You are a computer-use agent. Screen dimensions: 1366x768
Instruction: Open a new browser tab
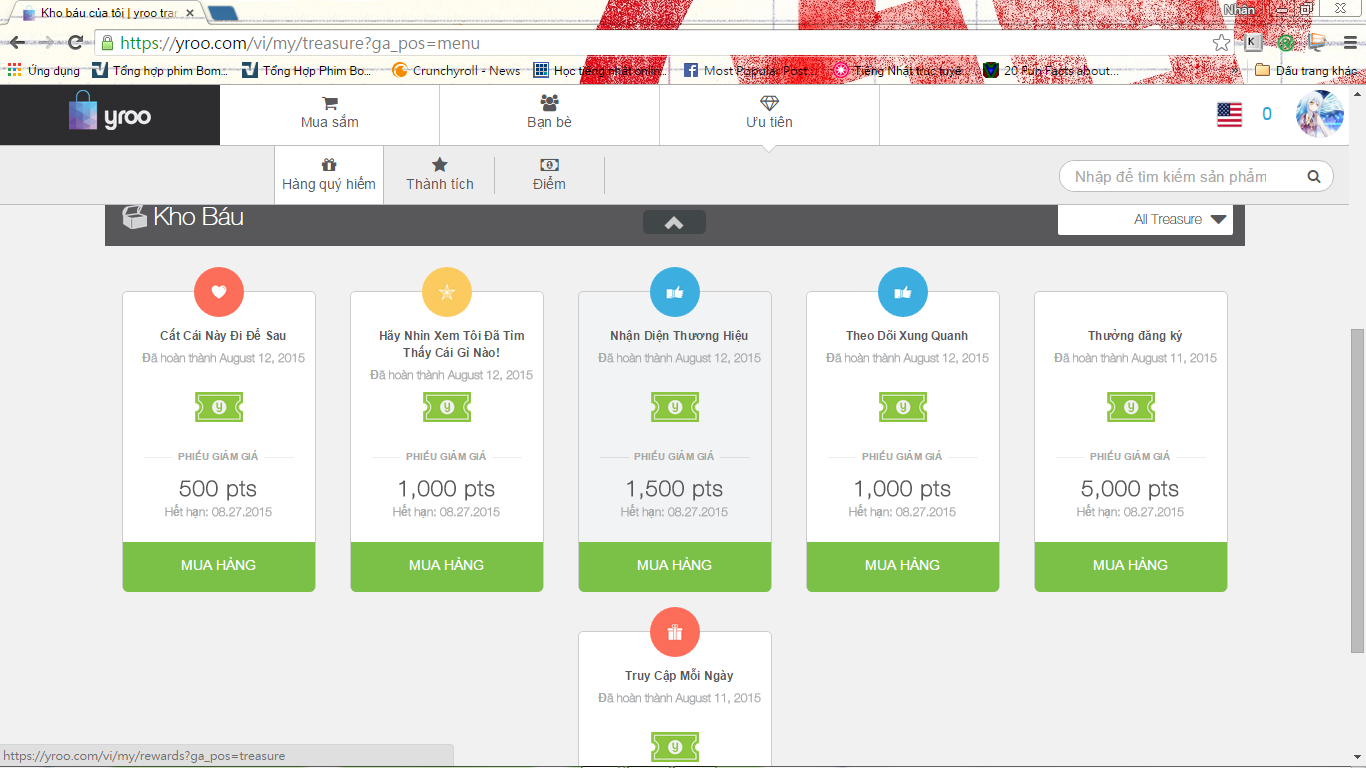pos(223,13)
